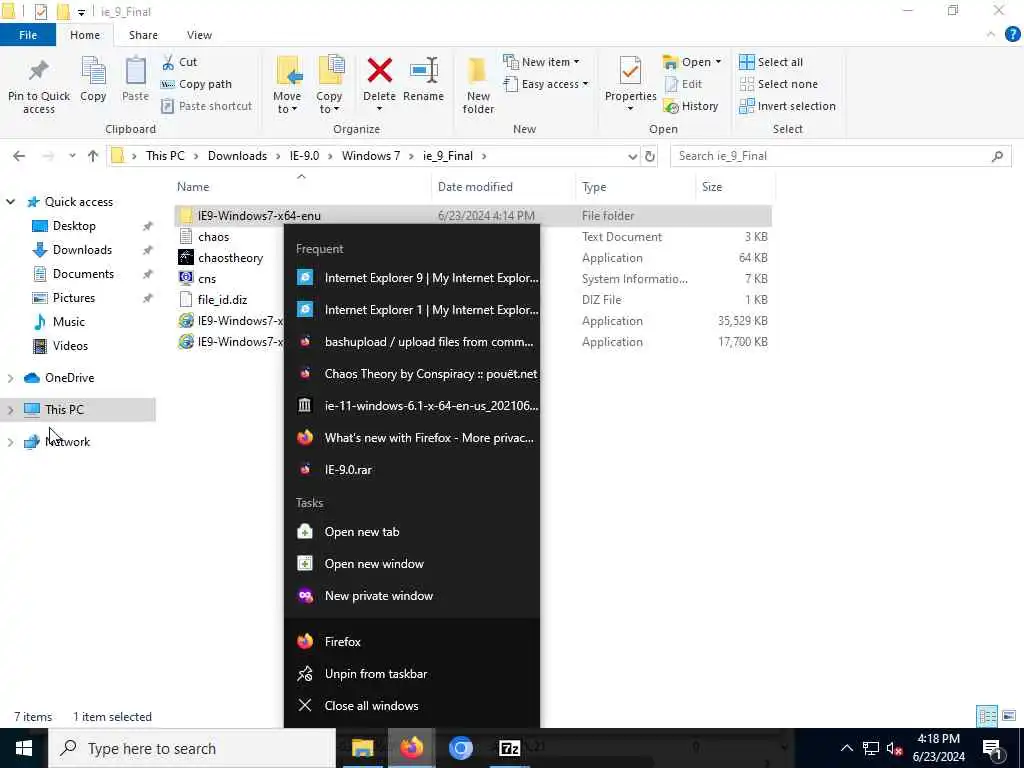The width and height of the screenshot is (1024, 768).
Task: Select New private window
Action: (412, 596)
